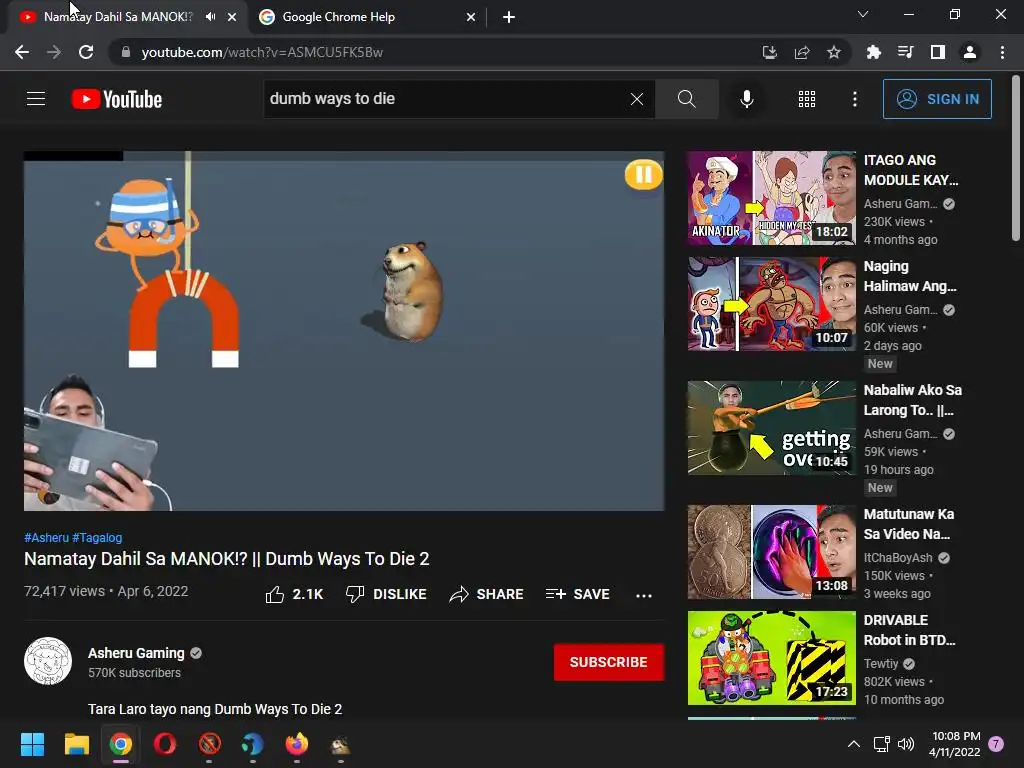Open network icon in system tray

point(882,744)
